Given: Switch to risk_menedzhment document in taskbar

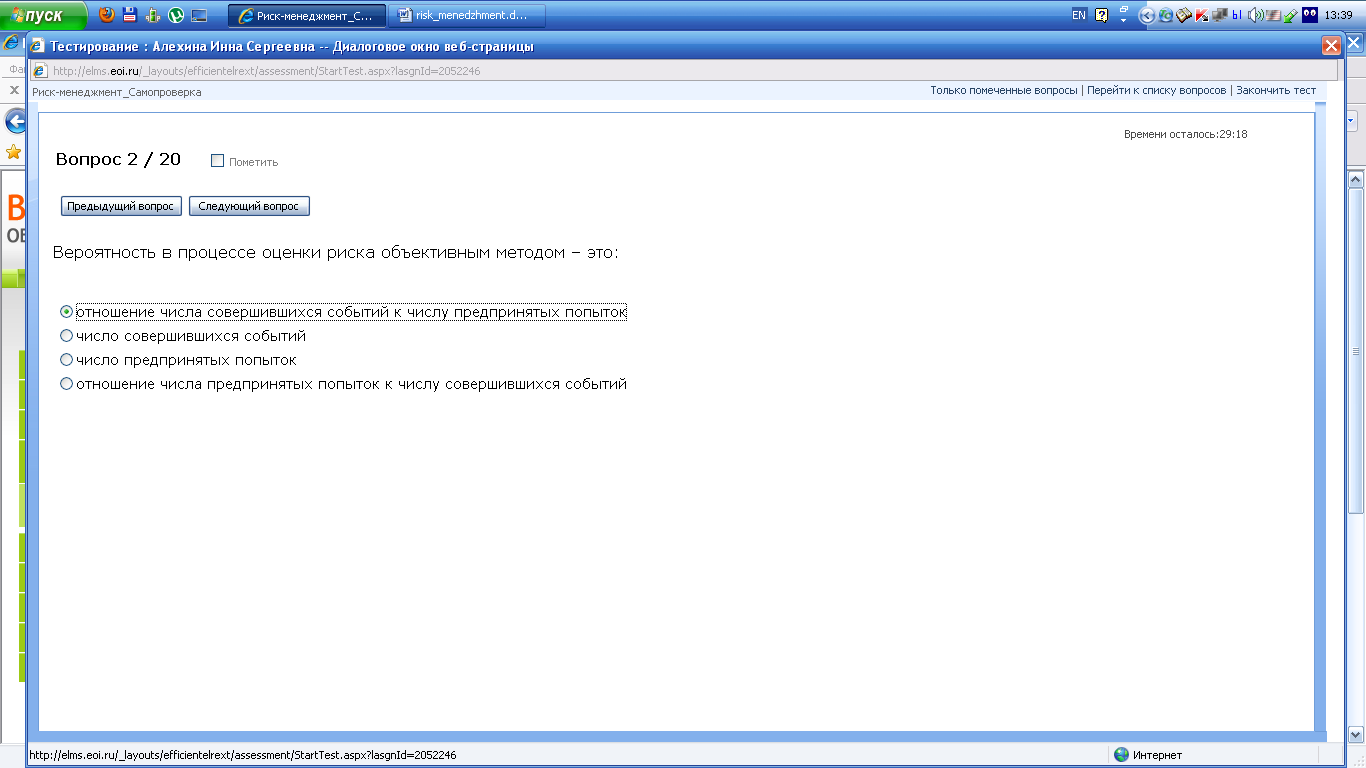Looking at the screenshot, I should coord(467,16).
